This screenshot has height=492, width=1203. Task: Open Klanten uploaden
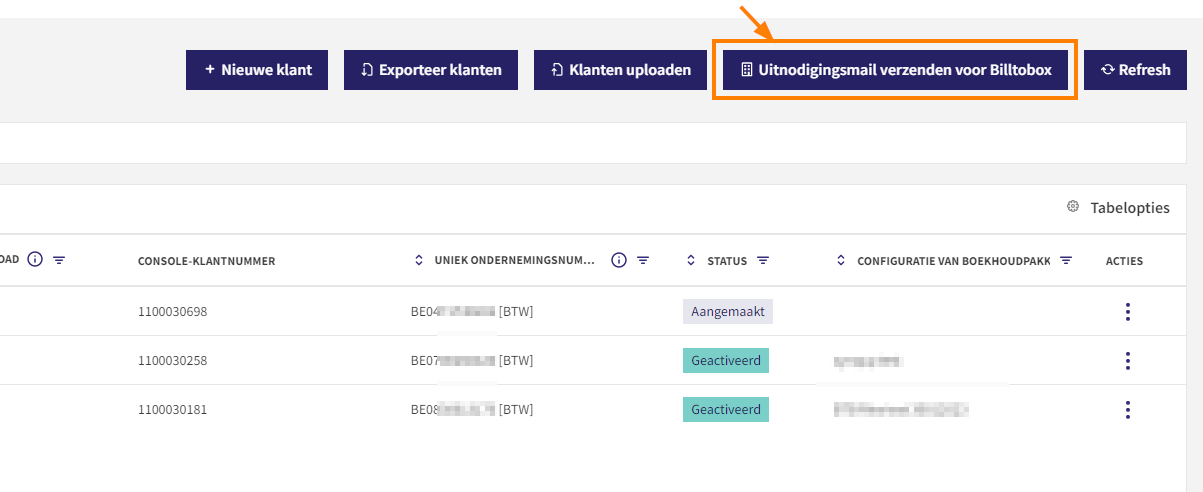tap(621, 70)
